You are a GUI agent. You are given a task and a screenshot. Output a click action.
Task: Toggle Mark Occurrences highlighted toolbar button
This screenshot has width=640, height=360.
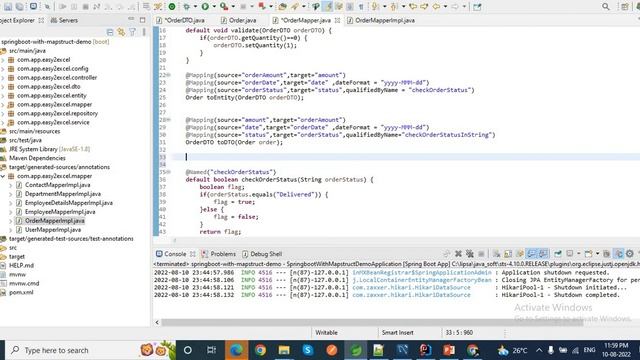327,7
